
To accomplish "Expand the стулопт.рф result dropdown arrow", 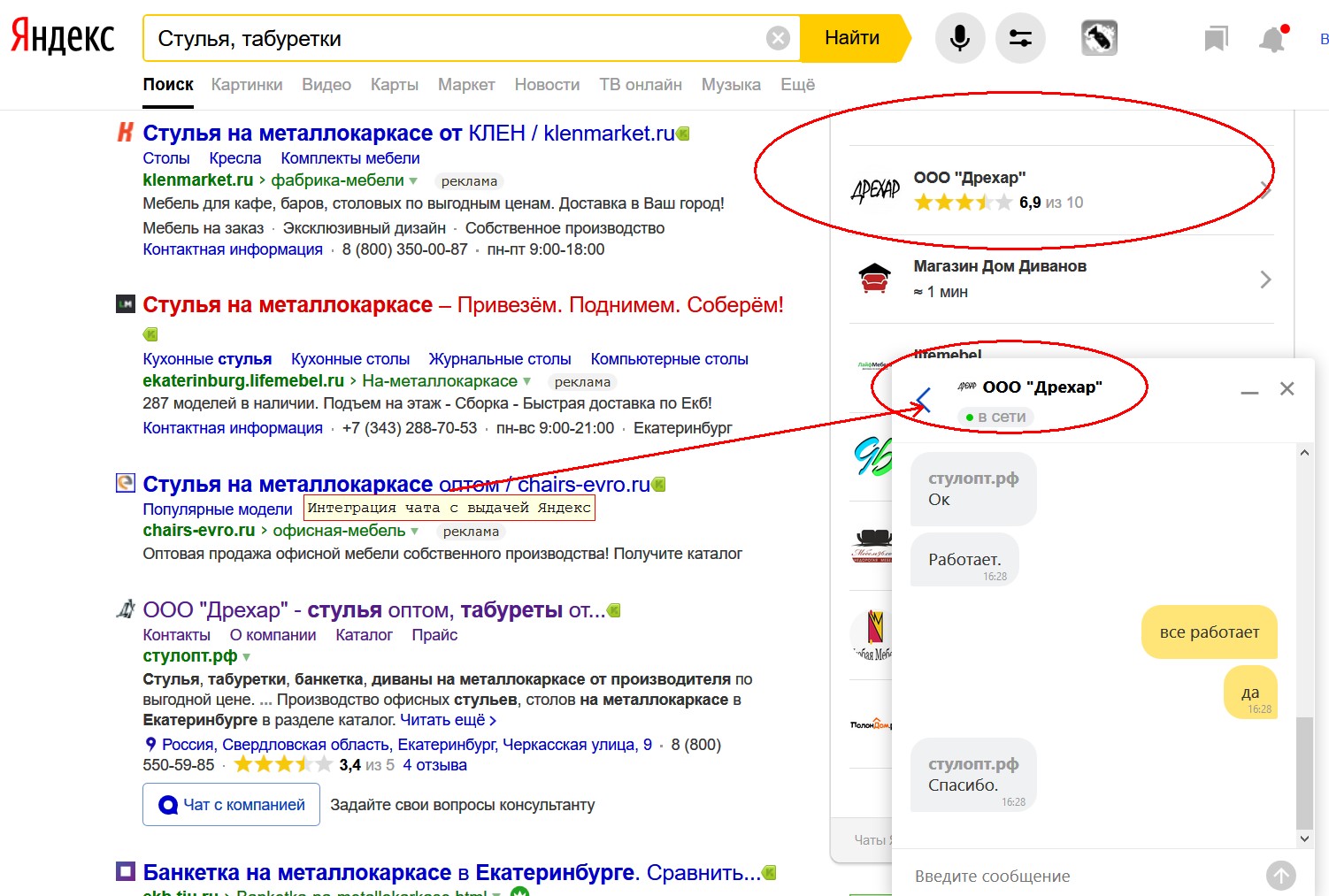I will pos(246,657).
